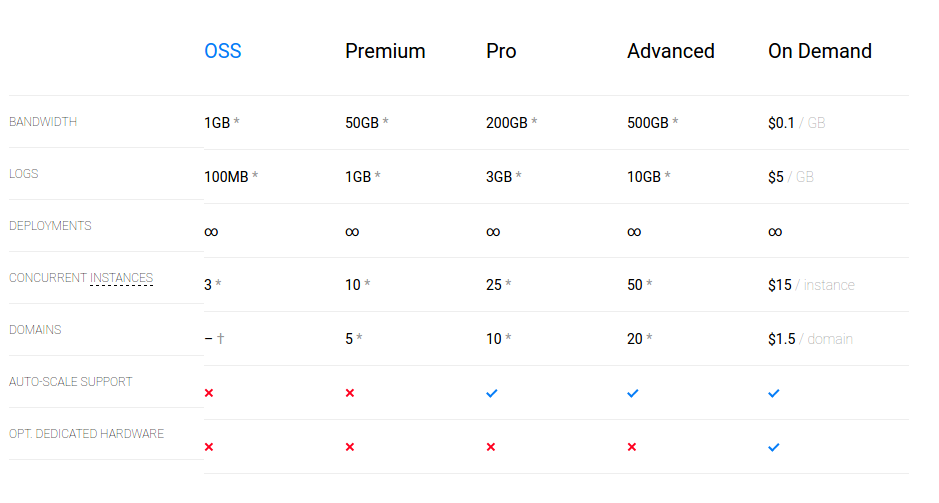Click the red X for OSS auto-scale support
The height and width of the screenshot is (503, 939).
pos(209,393)
